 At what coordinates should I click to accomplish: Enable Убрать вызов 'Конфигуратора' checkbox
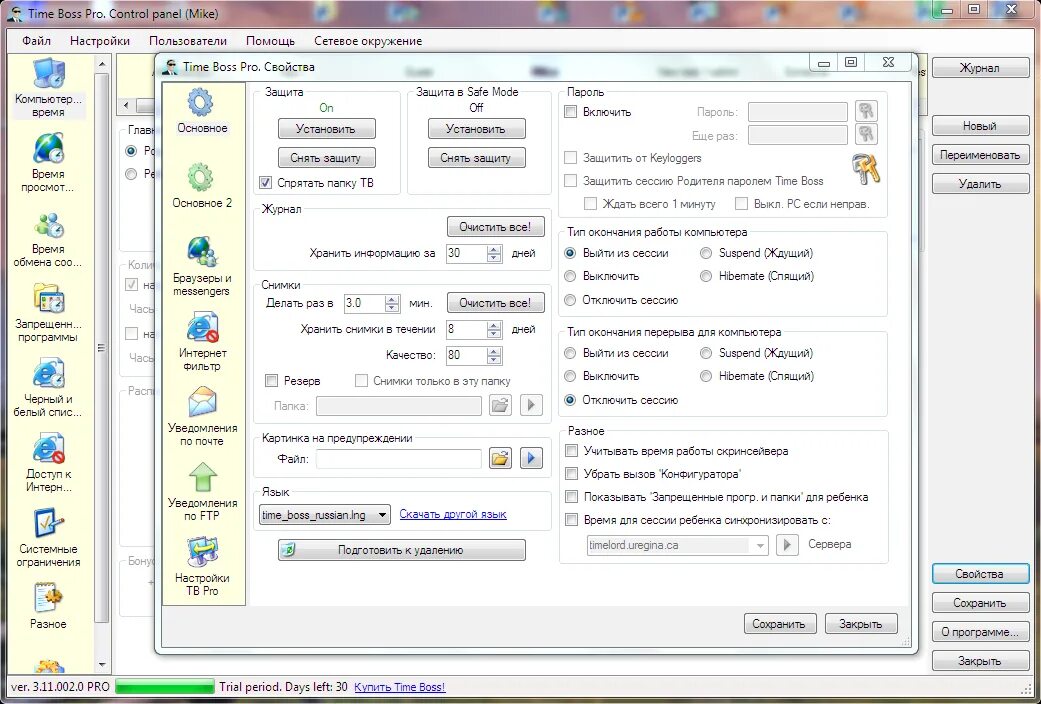[x=571, y=474]
